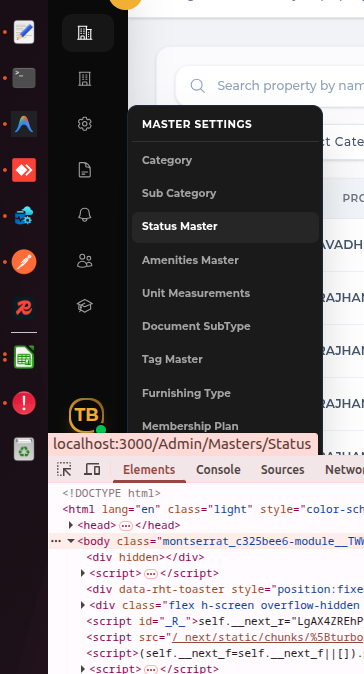Click the ellipsis actions beside body row
The width and height of the screenshot is (364, 674).
[56, 541]
